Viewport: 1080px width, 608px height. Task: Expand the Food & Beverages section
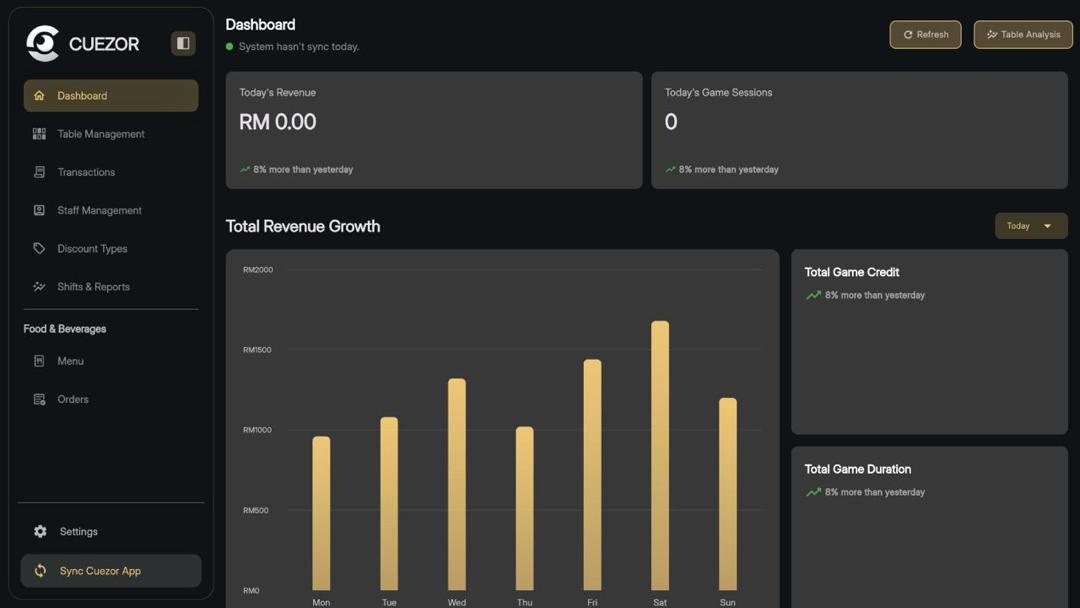pos(64,328)
